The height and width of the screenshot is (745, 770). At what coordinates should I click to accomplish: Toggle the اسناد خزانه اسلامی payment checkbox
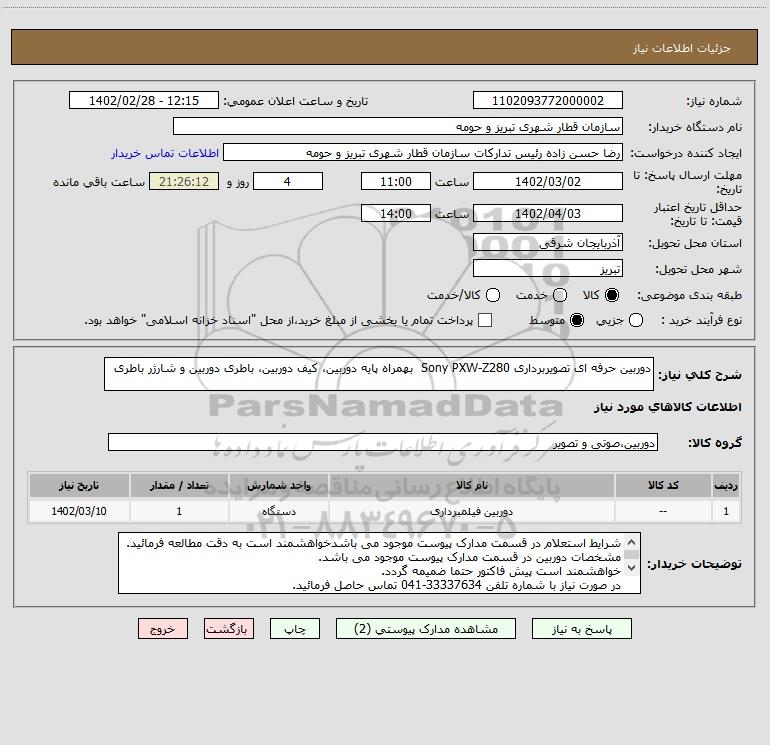point(485,320)
